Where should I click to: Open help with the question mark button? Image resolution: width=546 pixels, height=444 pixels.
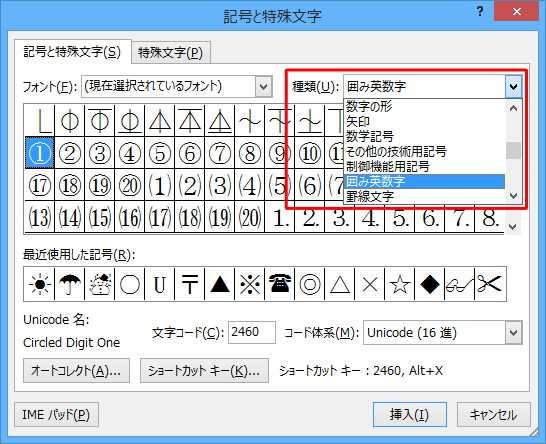[x=480, y=11]
